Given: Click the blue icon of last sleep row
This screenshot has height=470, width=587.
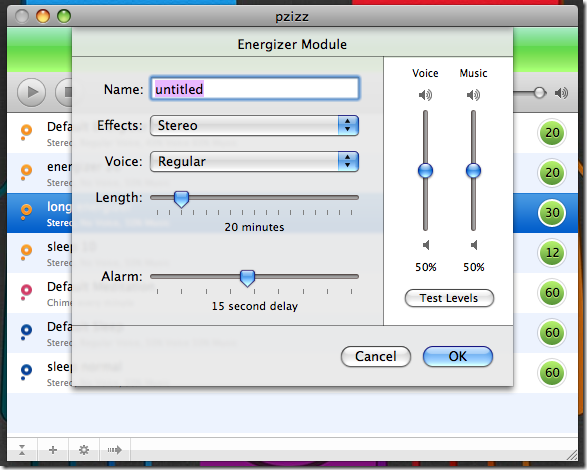Looking at the screenshot, I should (26, 372).
